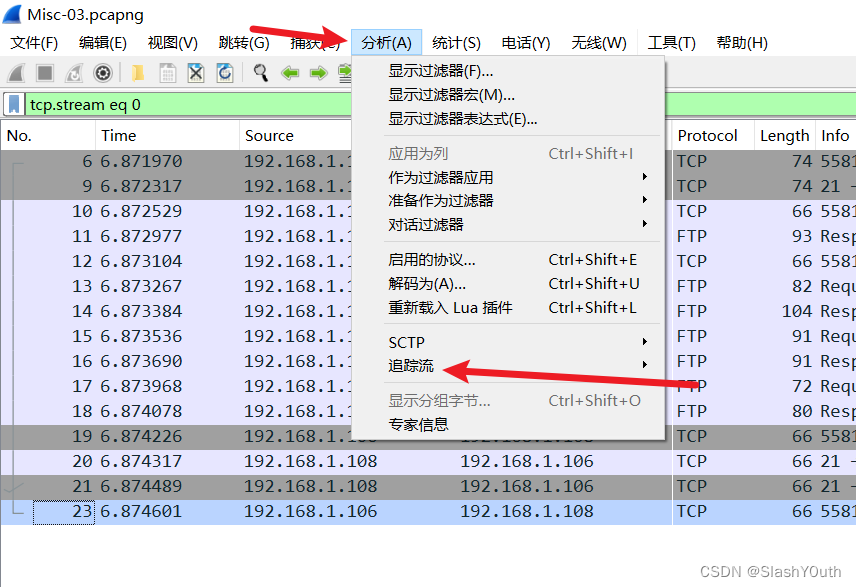Click the Reload capture file icon
The height and width of the screenshot is (587, 856).
coord(224,73)
